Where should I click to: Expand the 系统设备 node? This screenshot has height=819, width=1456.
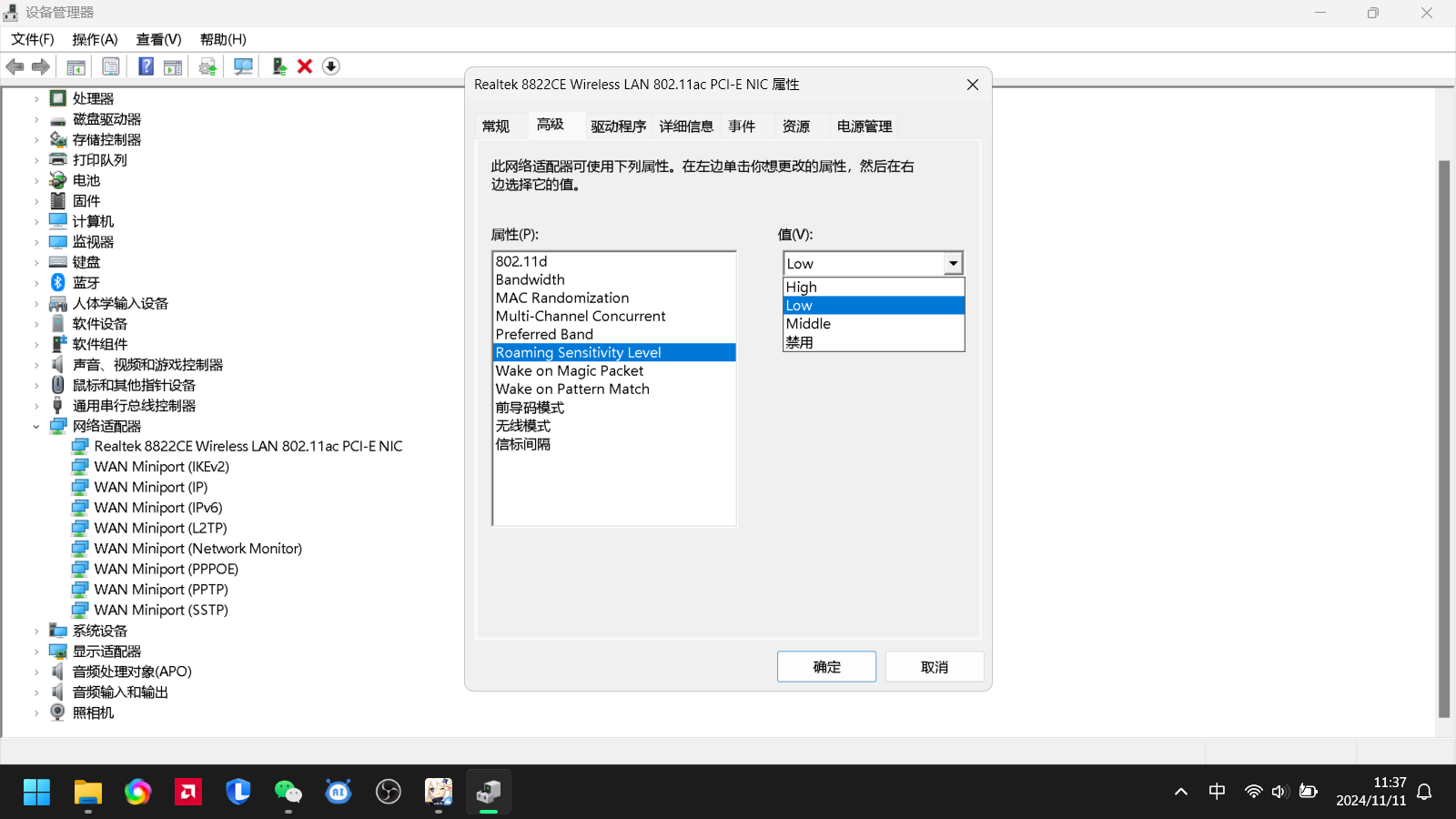pos(36,631)
